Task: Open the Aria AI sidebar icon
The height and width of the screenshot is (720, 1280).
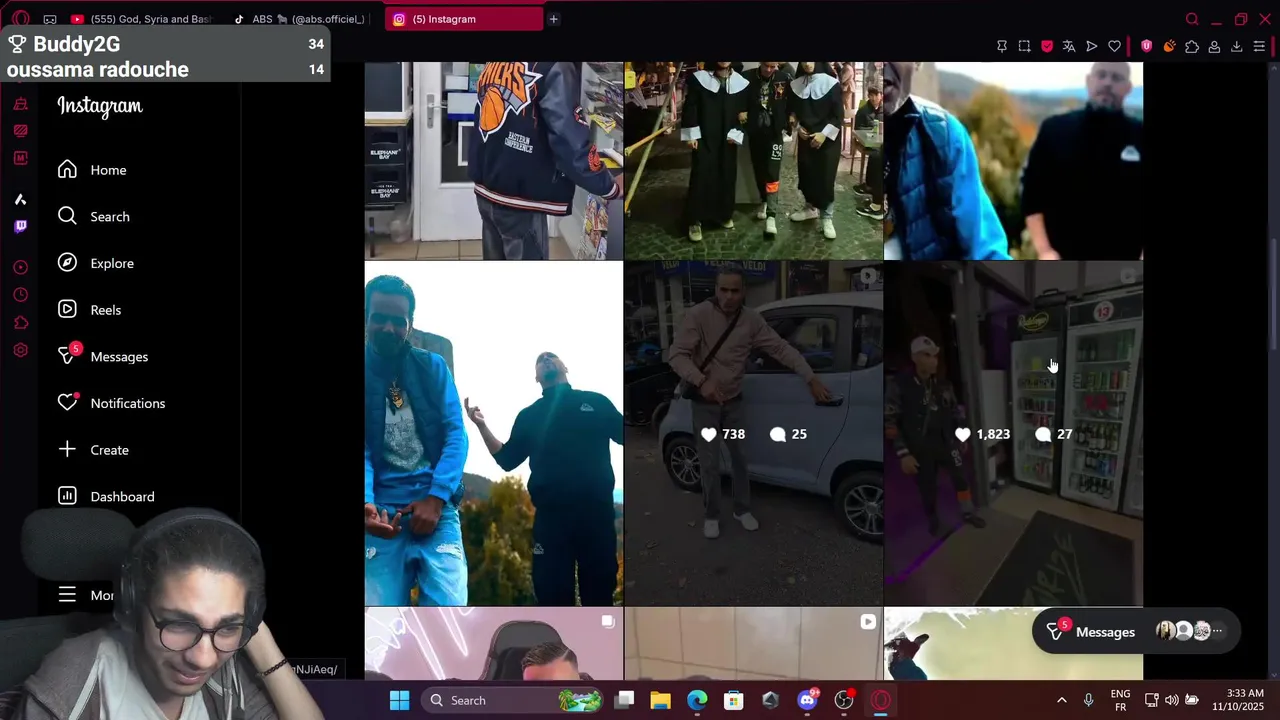Action: pos(21,199)
